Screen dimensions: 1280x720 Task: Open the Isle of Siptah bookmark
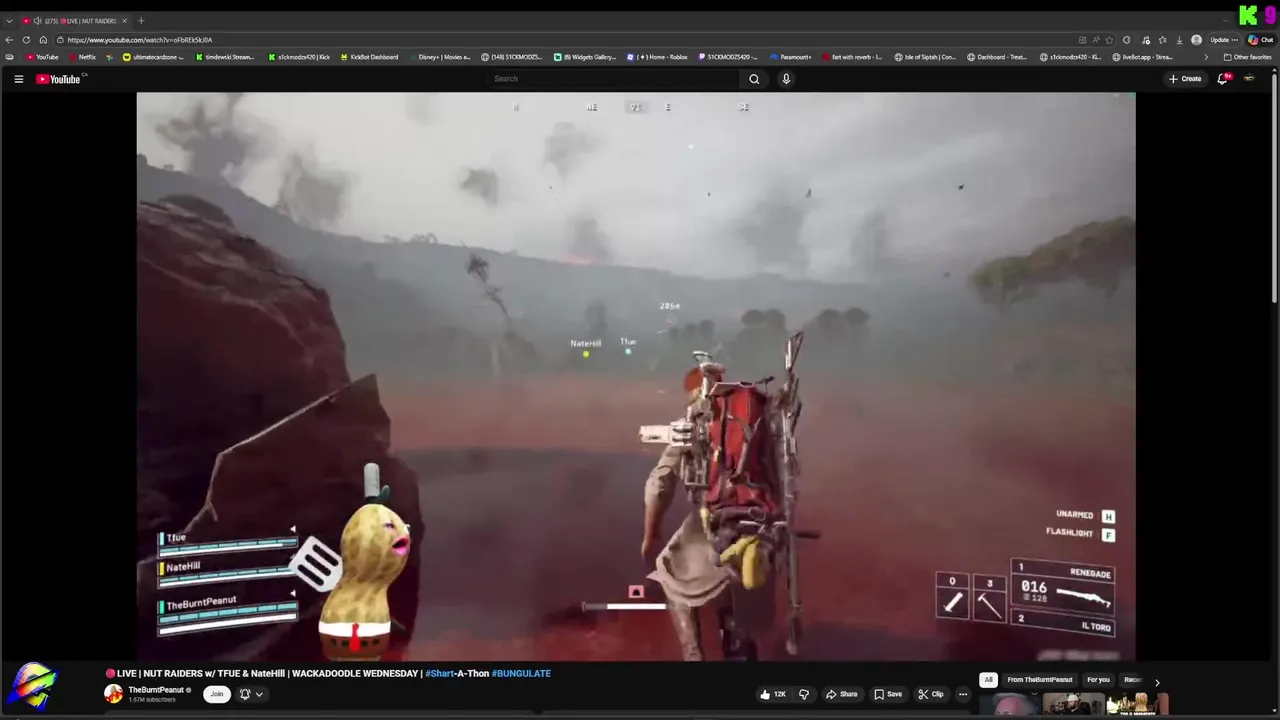click(925, 57)
